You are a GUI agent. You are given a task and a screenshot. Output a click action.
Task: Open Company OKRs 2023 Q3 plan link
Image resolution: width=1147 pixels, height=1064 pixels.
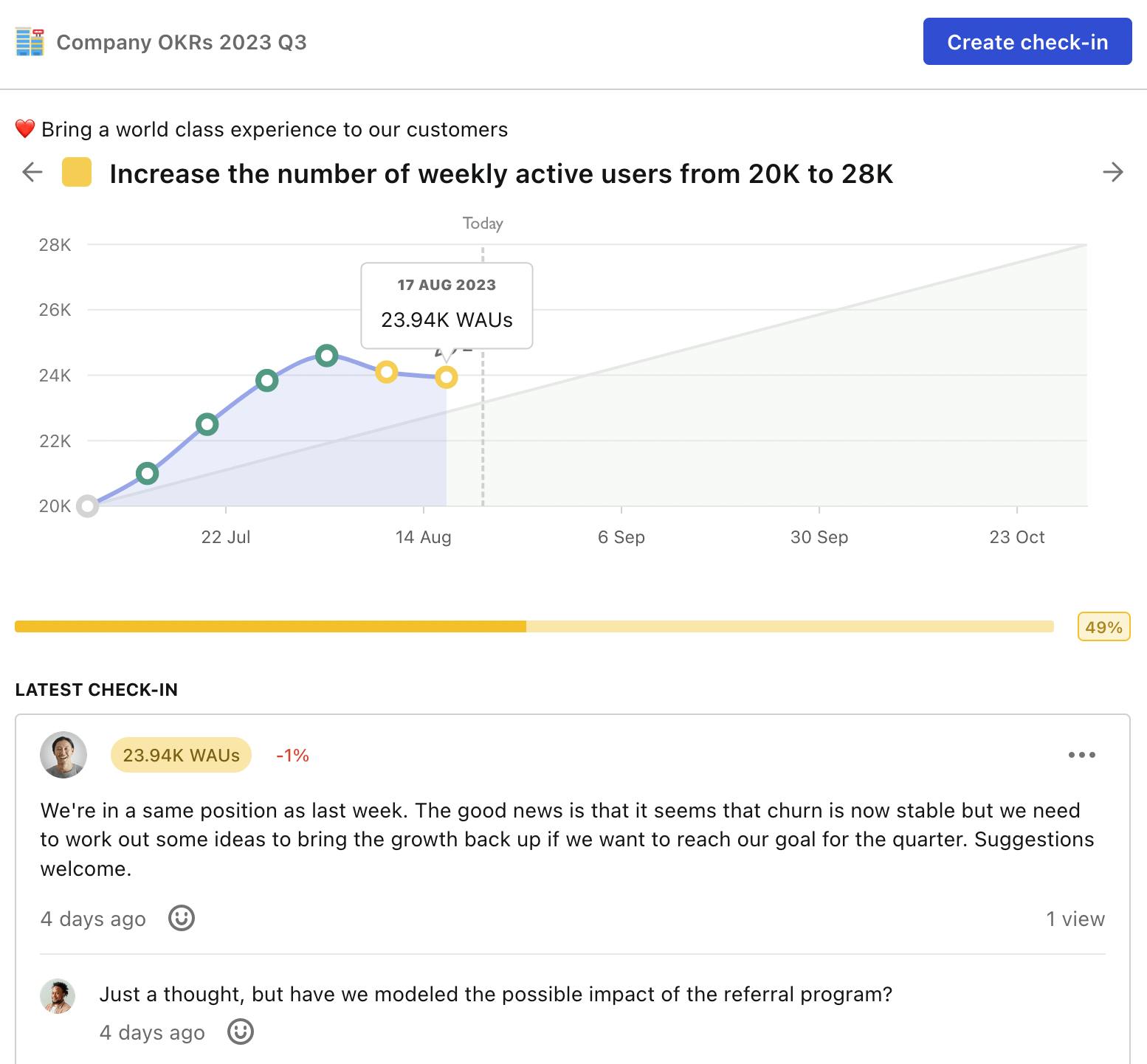click(x=182, y=42)
